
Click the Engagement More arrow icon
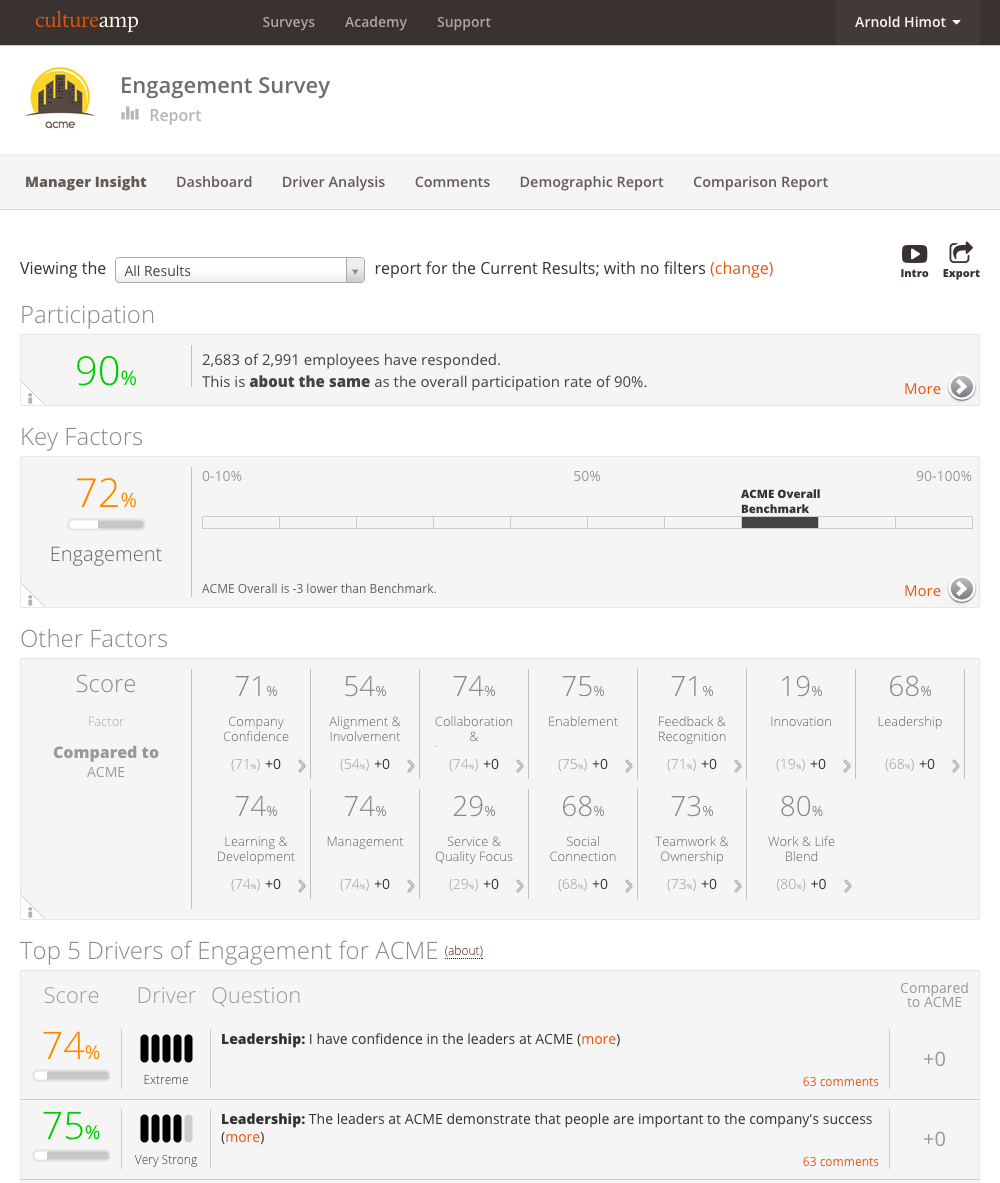tap(962, 590)
